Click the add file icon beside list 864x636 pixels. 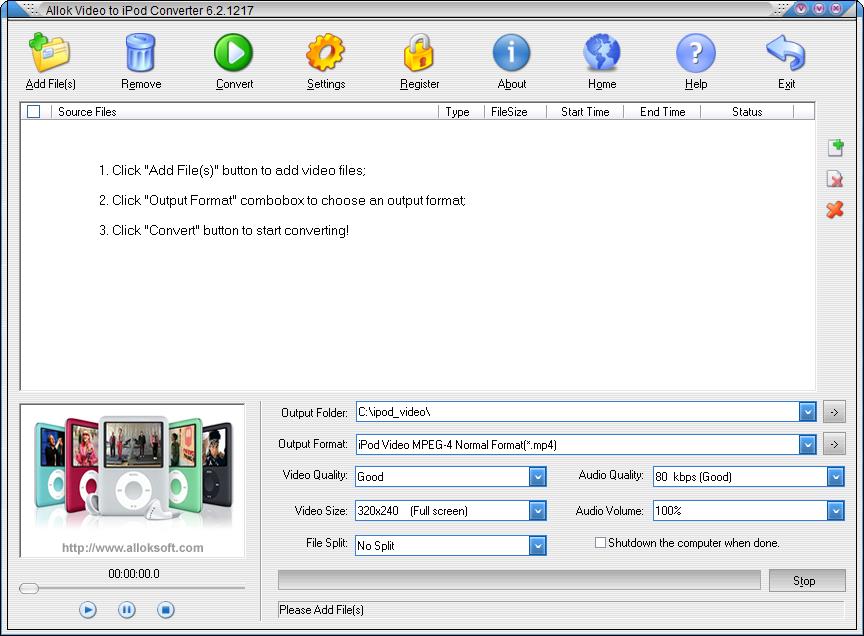[835, 148]
